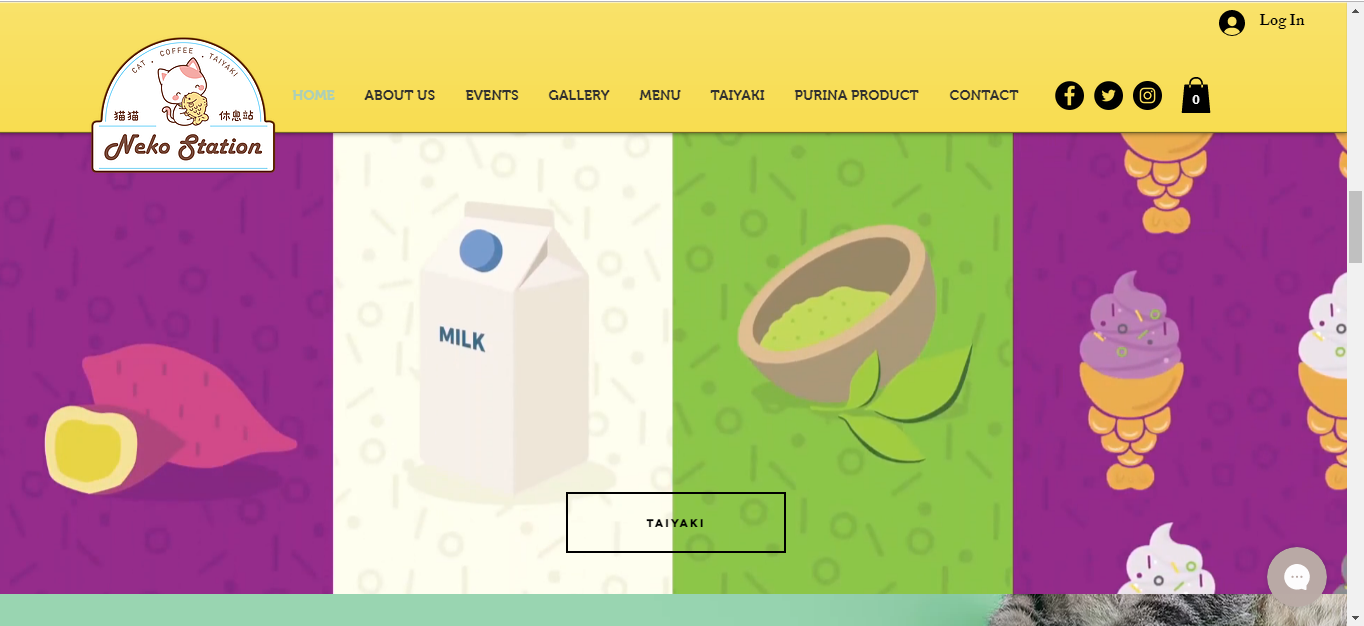
Task: Open the shopping bag cart icon
Action: pyautogui.click(x=1196, y=96)
